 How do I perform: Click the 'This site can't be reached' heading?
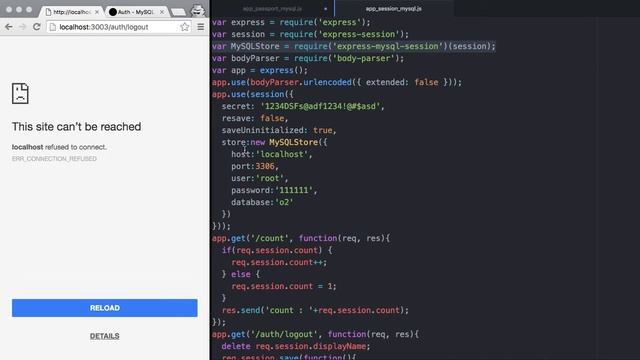[76, 127]
